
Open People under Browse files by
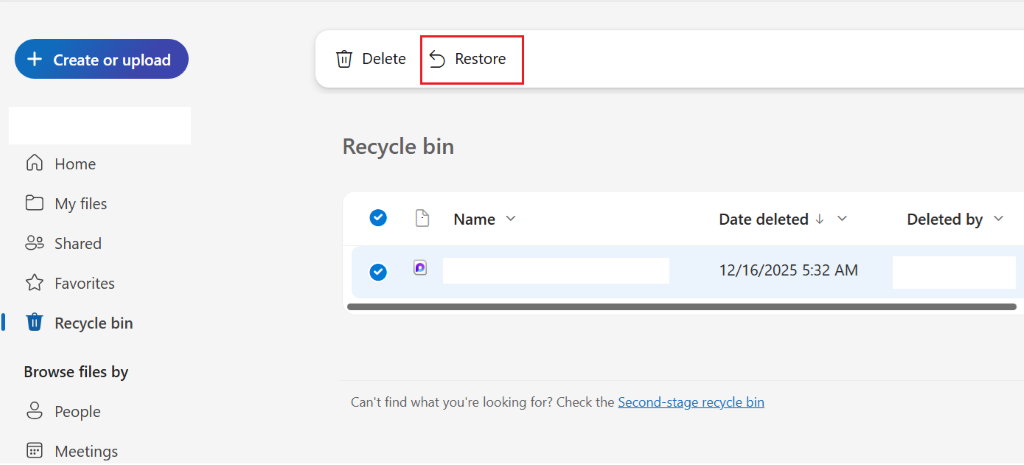click(77, 411)
